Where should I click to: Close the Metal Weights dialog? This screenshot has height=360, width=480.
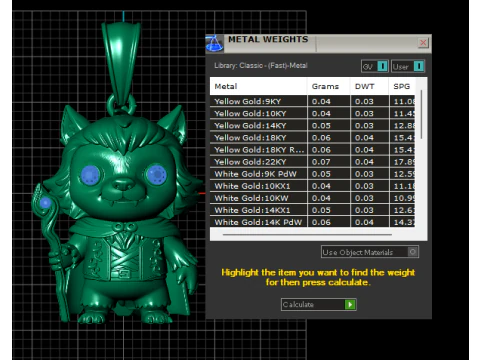pos(423,43)
